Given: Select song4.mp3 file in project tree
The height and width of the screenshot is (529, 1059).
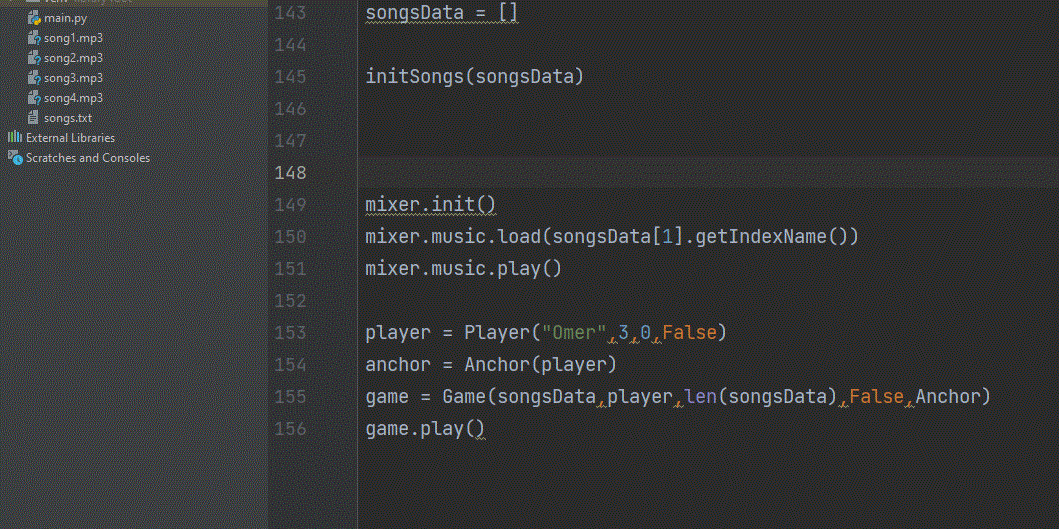Looking at the screenshot, I should (74, 98).
